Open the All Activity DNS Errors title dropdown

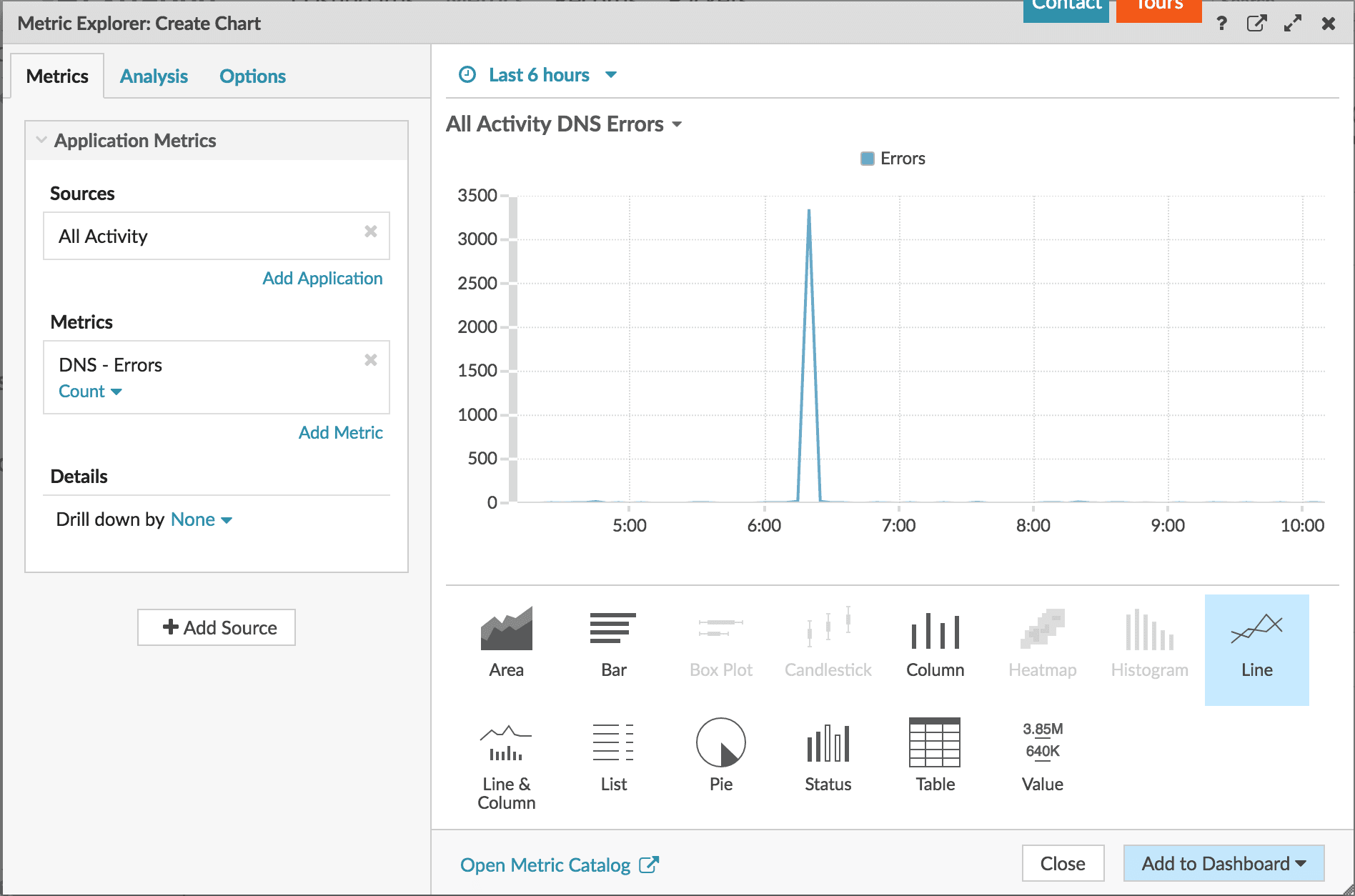(564, 124)
